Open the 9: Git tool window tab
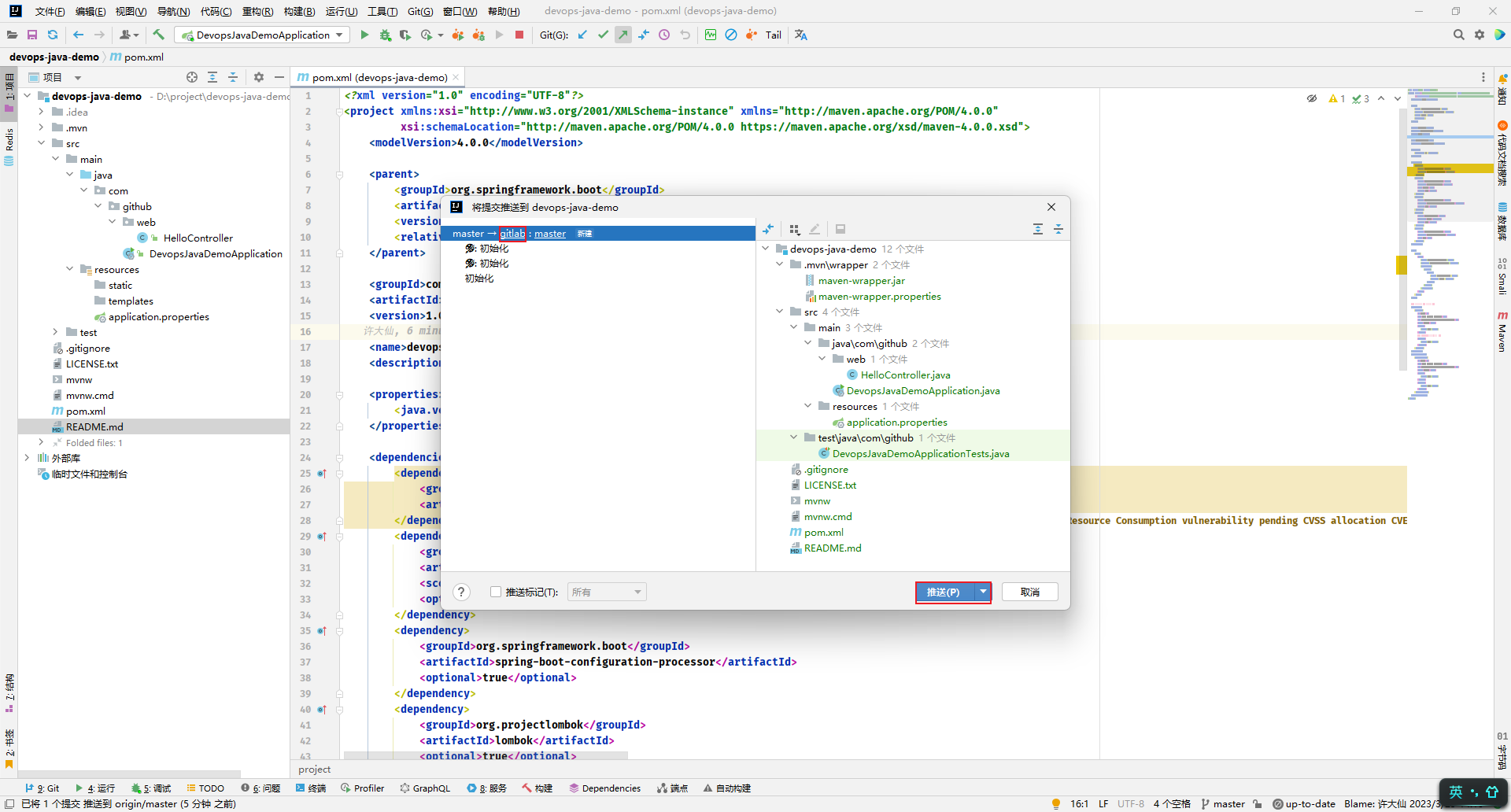Viewport: 1511px width, 812px height. [x=42, y=788]
